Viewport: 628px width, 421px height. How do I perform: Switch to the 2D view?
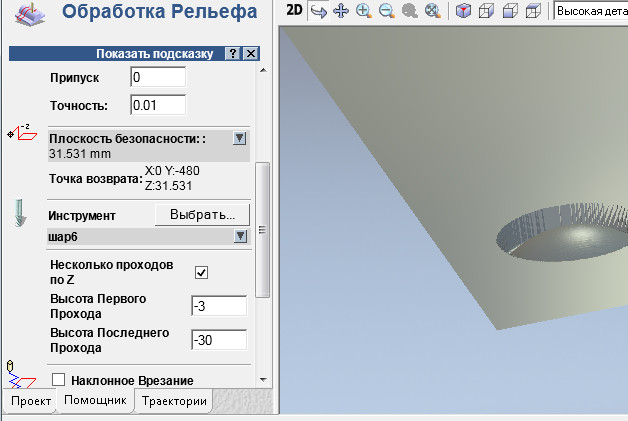(293, 11)
